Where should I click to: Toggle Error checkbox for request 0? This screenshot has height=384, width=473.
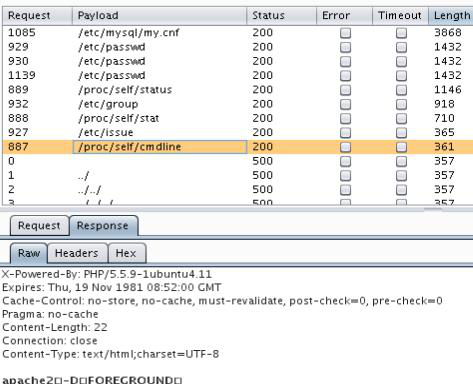pos(345,162)
